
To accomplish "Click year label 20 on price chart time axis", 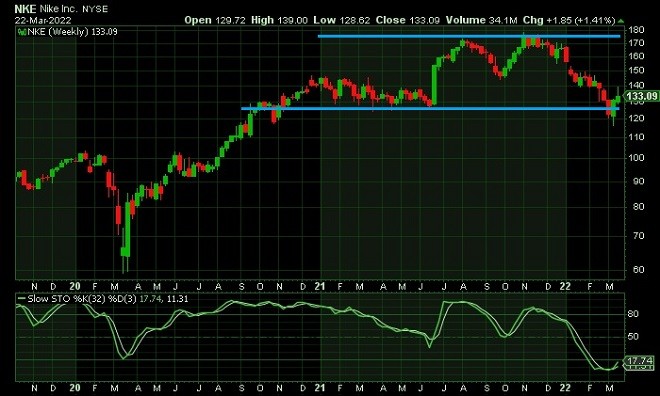I will pyautogui.click(x=75, y=287).
